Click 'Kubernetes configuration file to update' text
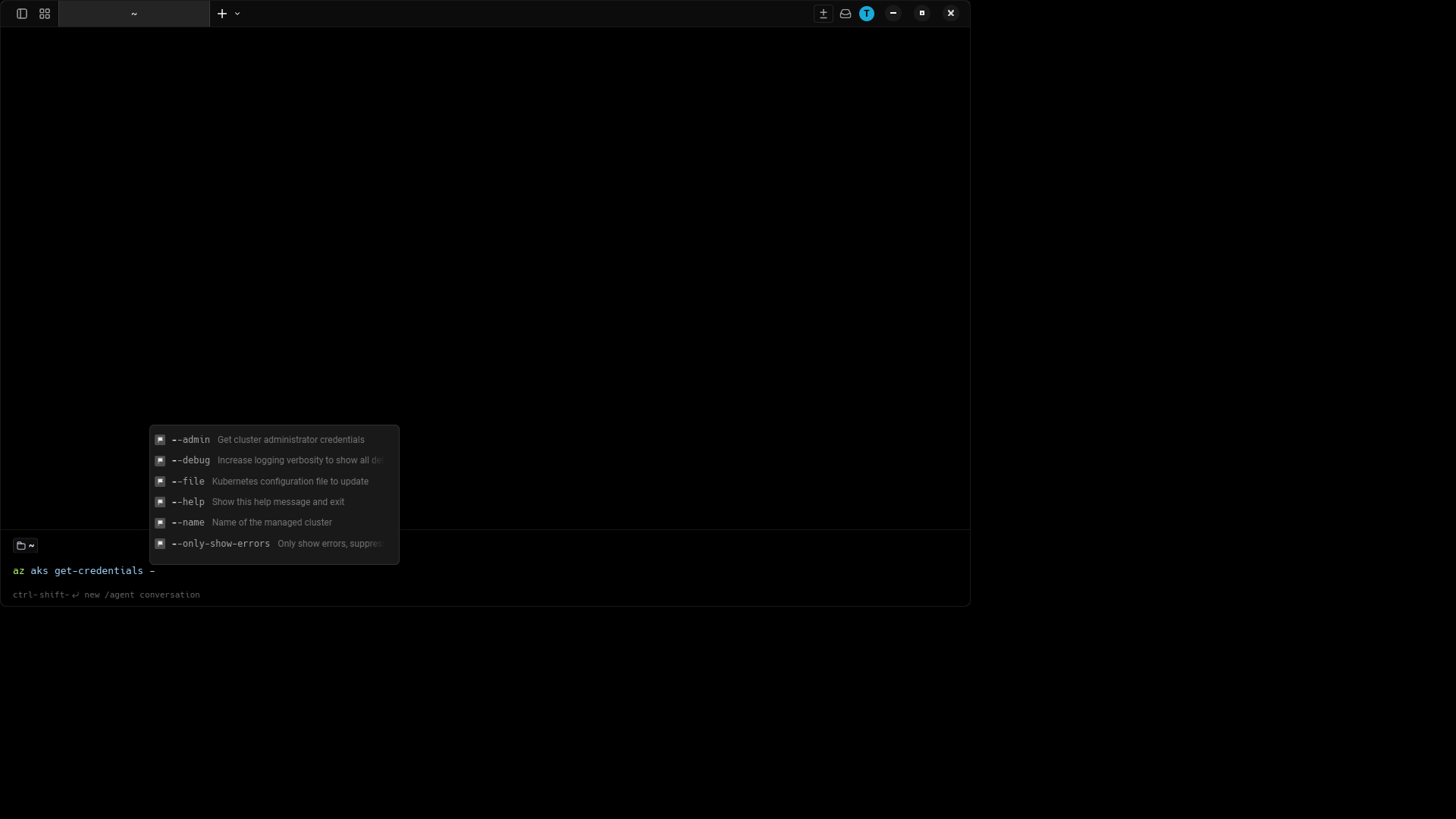1456x819 pixels. 290,482
